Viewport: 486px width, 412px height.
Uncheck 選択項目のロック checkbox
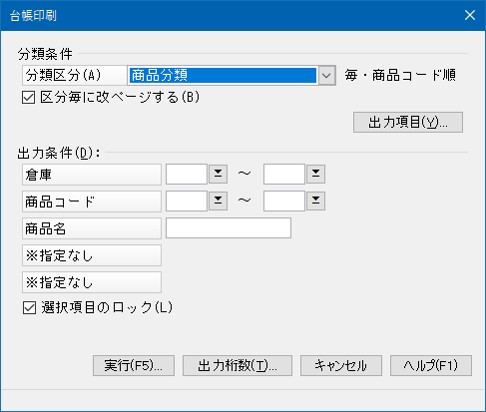[x=29, y=308]
